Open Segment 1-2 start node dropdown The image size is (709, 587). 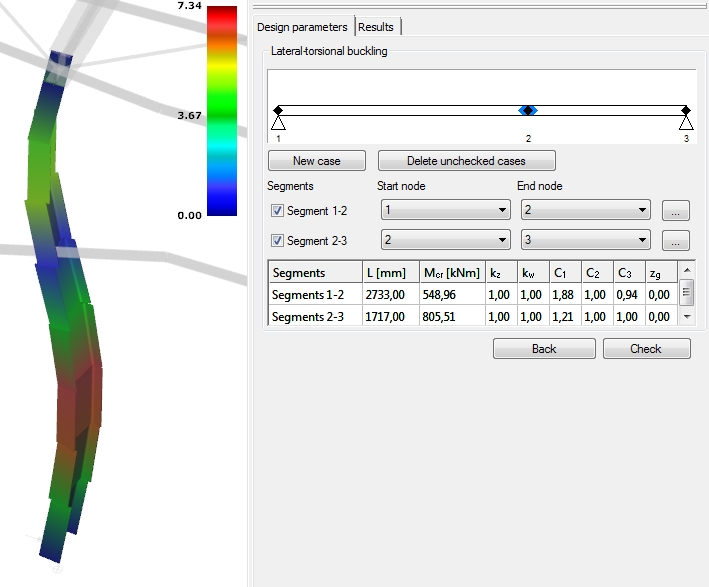[x=446, y=210]
